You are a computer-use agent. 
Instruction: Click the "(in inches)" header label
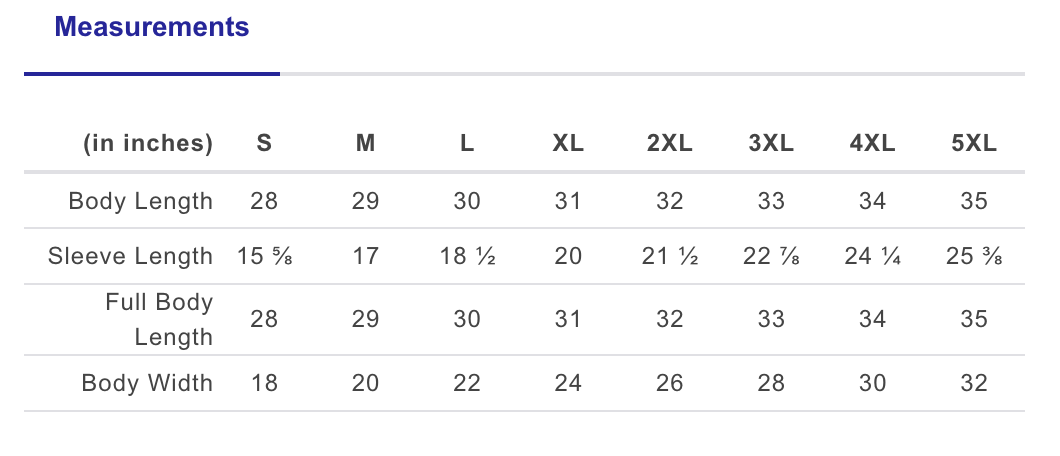click(x=148, y=143)
